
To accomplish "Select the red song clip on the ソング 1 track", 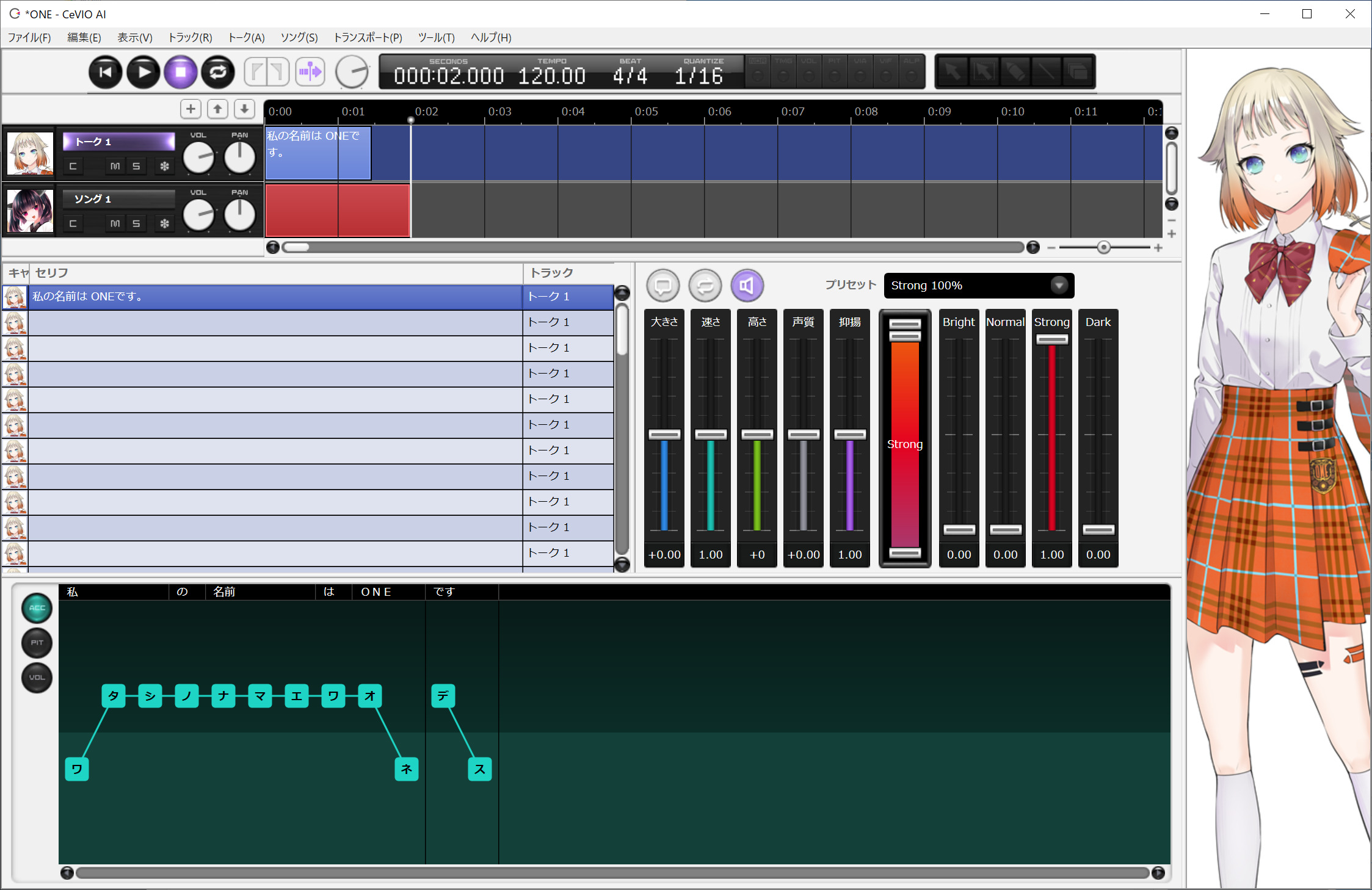I will tap(338, 210).
